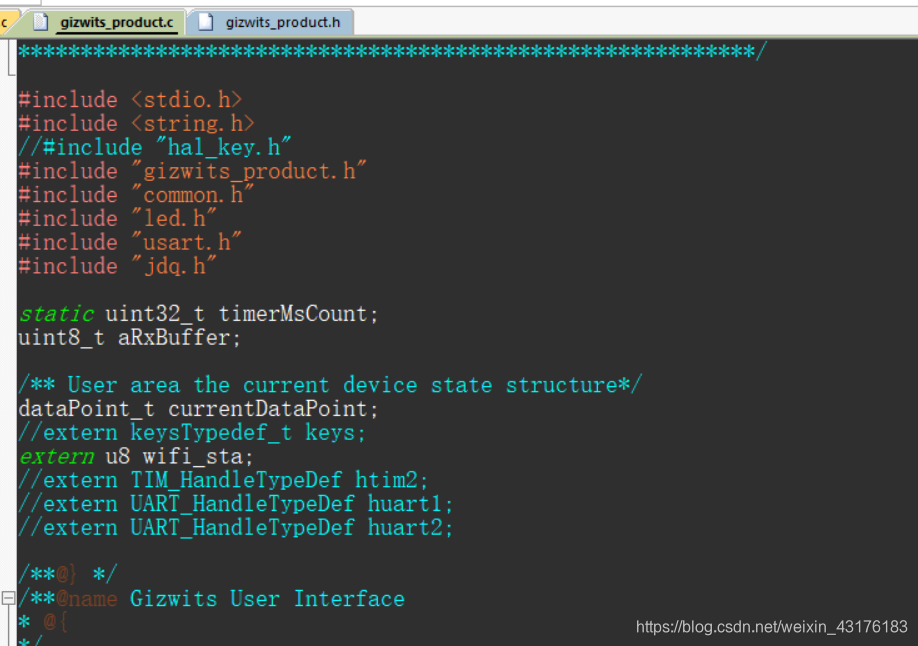
Task: Click the file icon on gizwits_product.h tab
Action: click(x=205, y=22)
